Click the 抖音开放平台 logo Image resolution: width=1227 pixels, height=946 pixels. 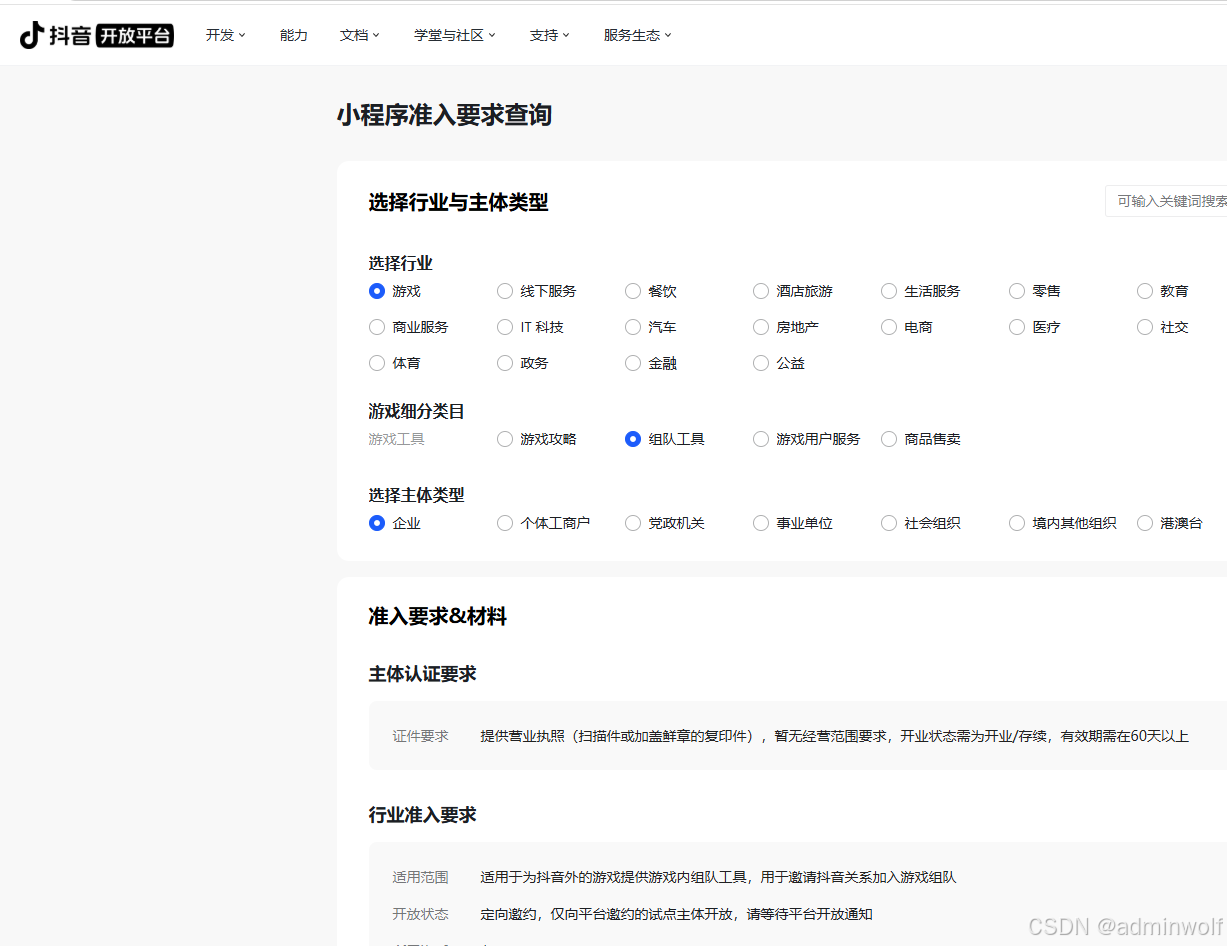tap(96, 35)
